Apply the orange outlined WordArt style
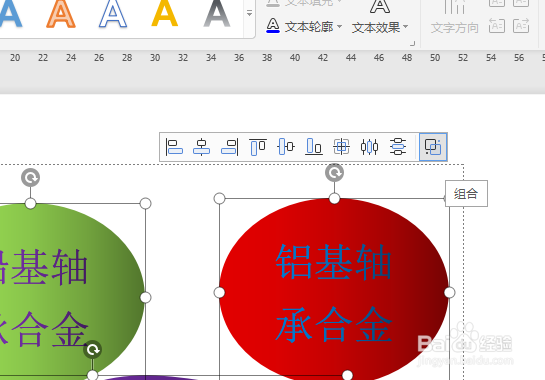This screenshot has height=380, width=545. pos(61,13)
